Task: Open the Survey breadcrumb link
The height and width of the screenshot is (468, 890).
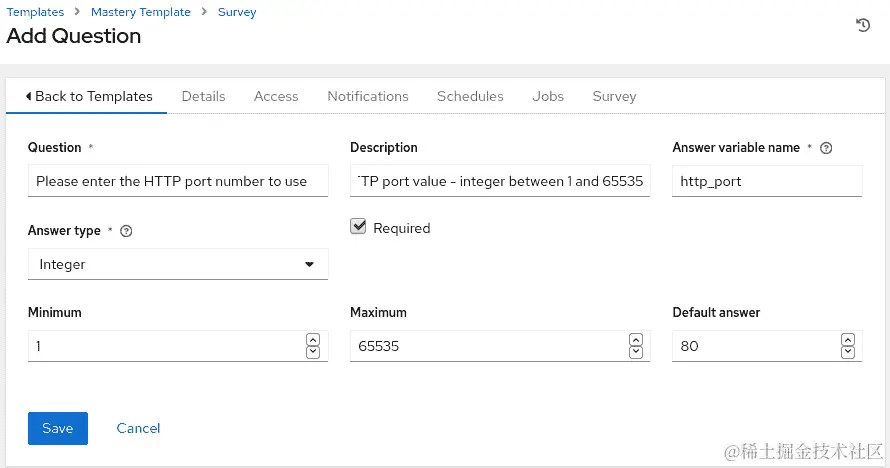Action: coord(237,12)
